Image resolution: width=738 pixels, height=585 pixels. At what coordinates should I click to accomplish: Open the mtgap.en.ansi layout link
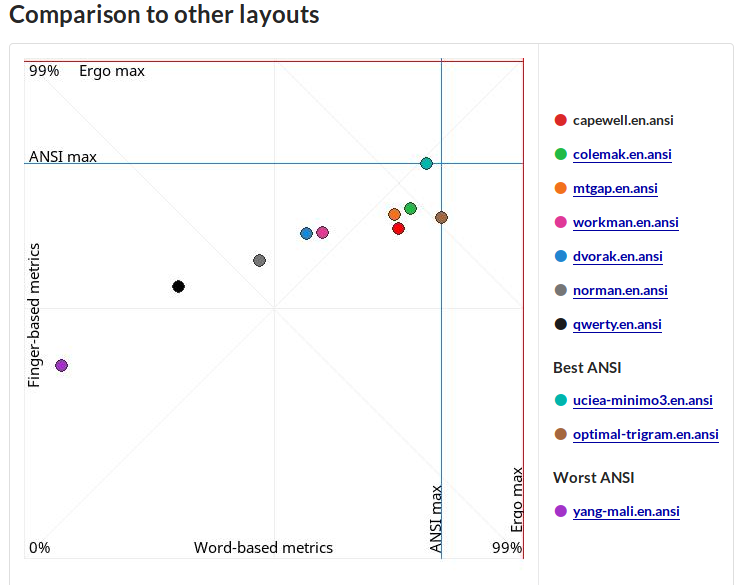(x=615, y=188)
